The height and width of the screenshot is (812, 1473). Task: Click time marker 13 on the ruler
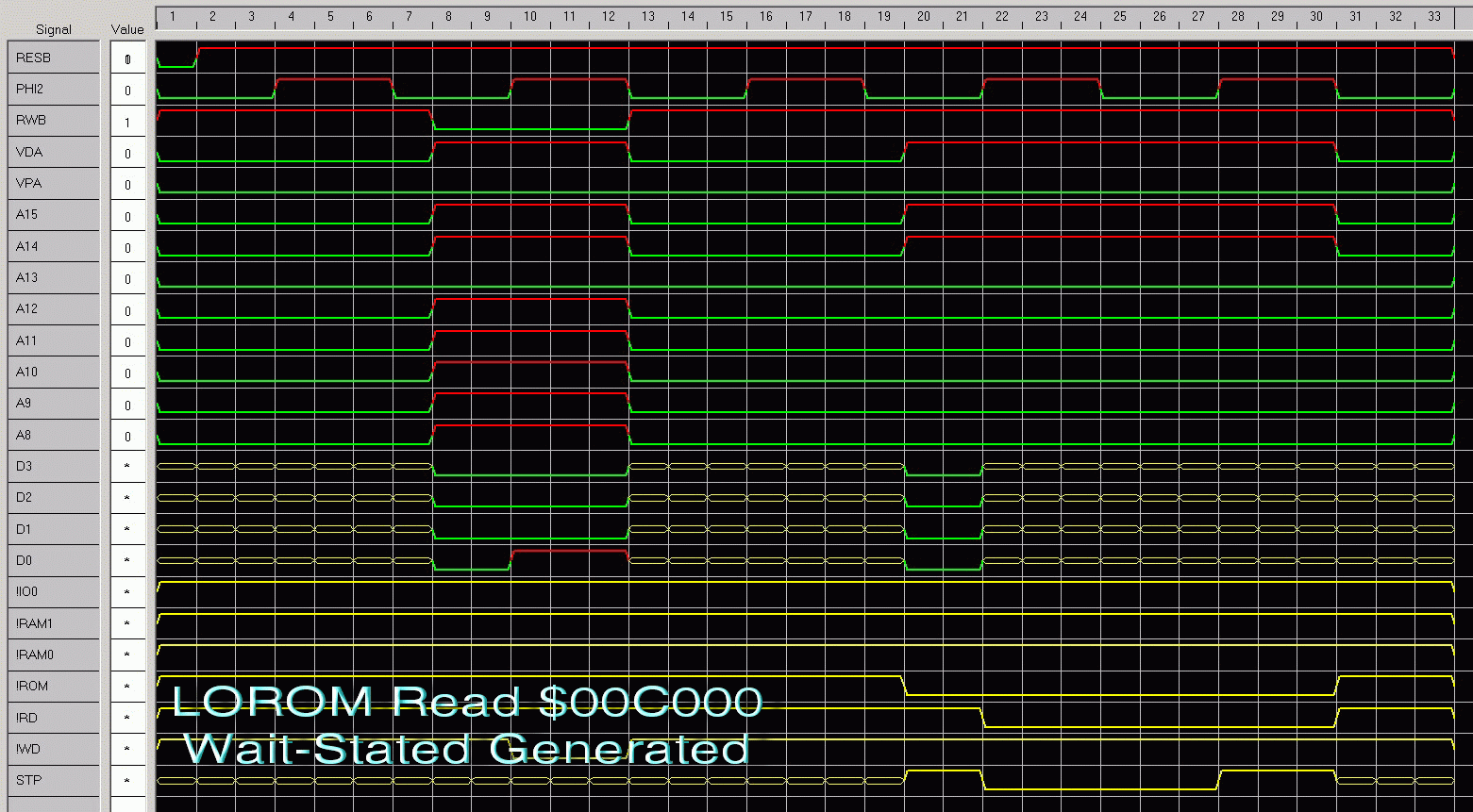(x=647, y=17)
